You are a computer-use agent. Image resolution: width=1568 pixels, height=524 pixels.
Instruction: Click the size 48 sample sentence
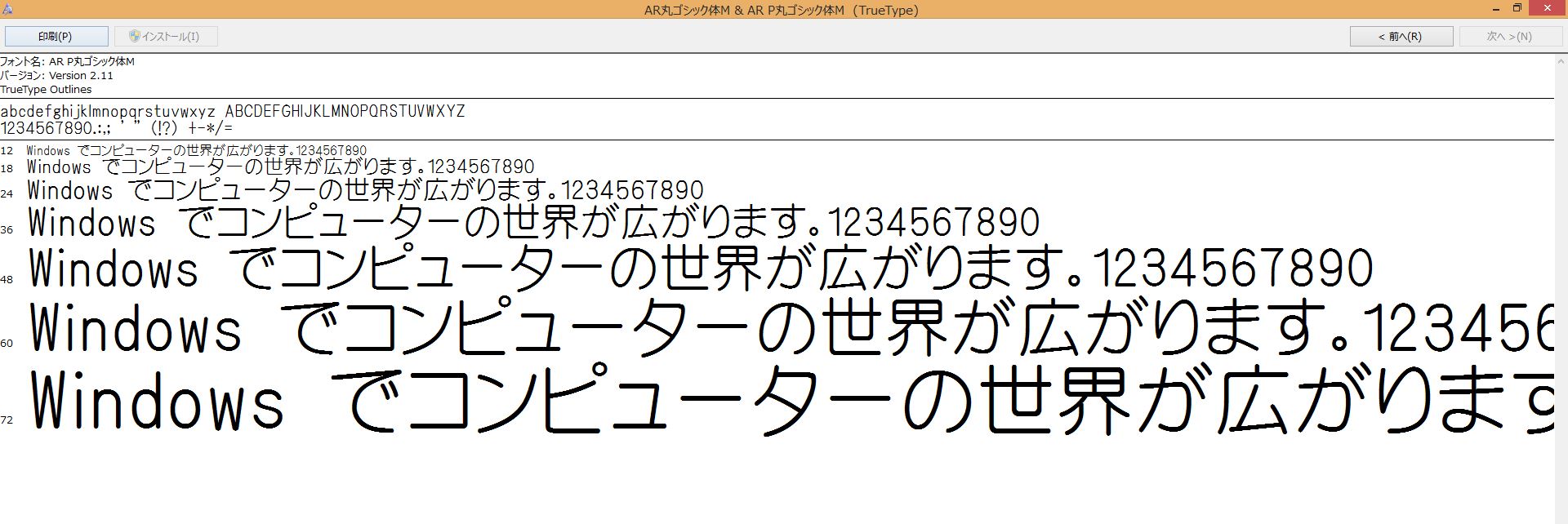coord(701,269)
